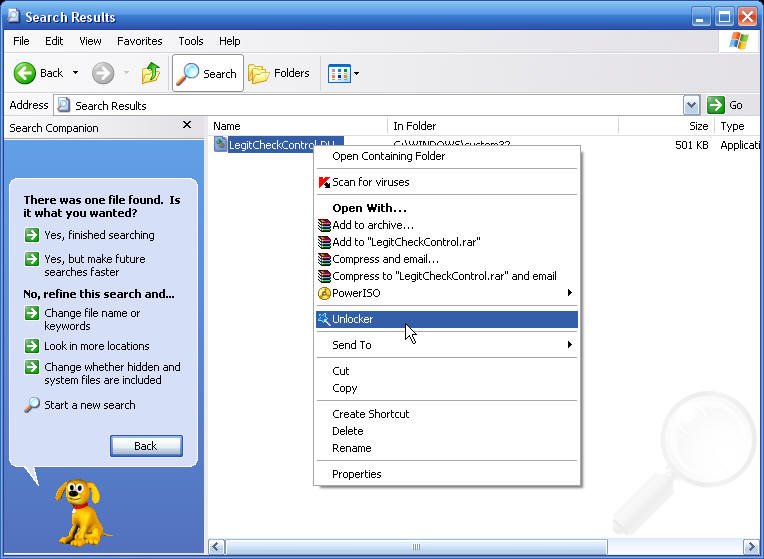Click green arrow beside 'make future searches faster'

32,259
